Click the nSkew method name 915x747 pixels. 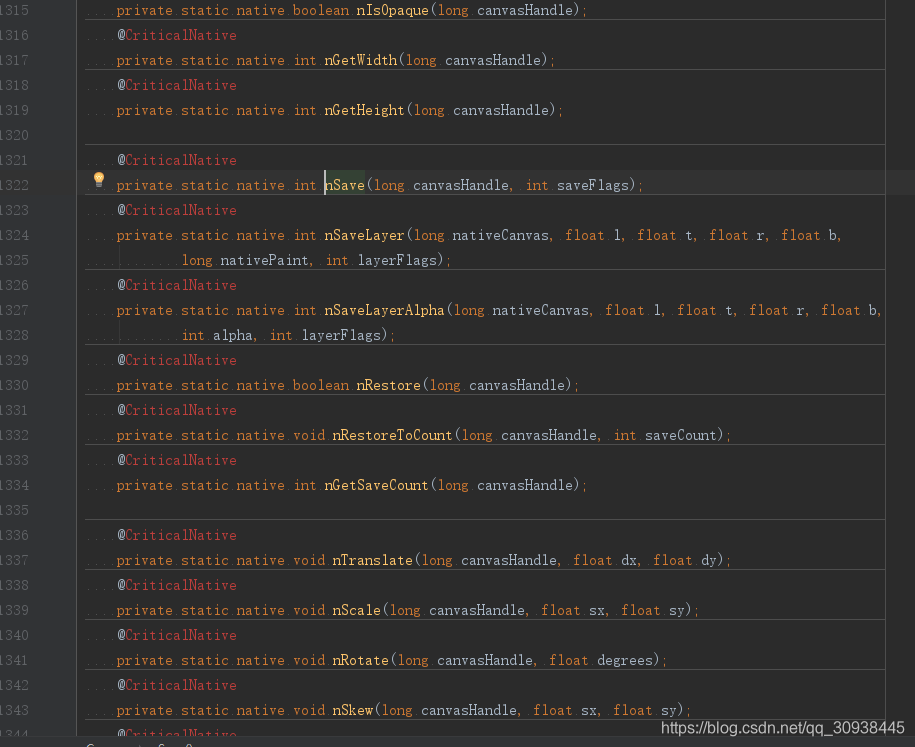click(x=352, y=710)
